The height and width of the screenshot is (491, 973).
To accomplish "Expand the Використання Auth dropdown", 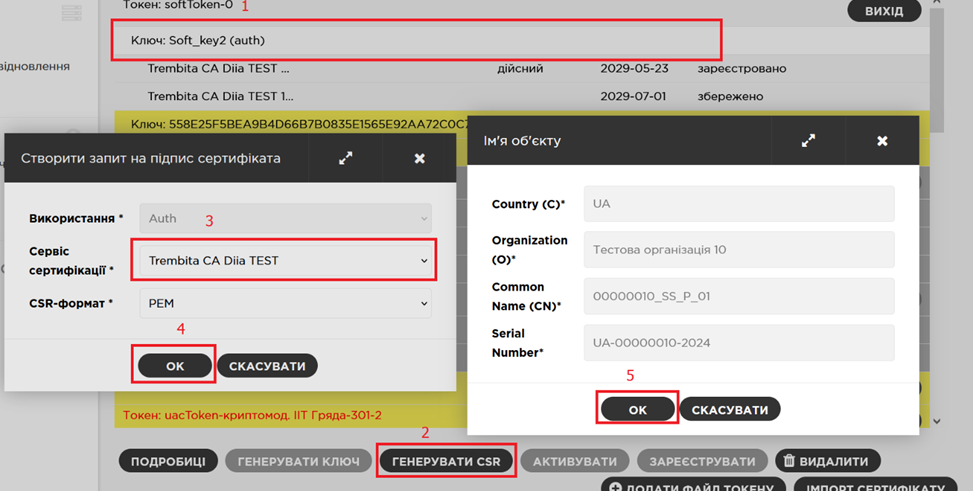I will [285, 218].
